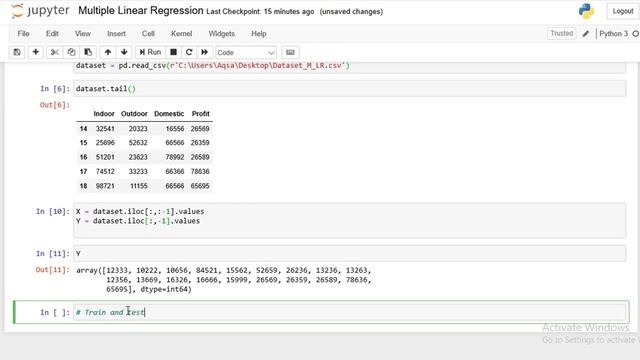Viewport: 640px width, 360px height.
Task: Move selected cell down arrow
Action: pyautogui.click(x=124, y=52)
